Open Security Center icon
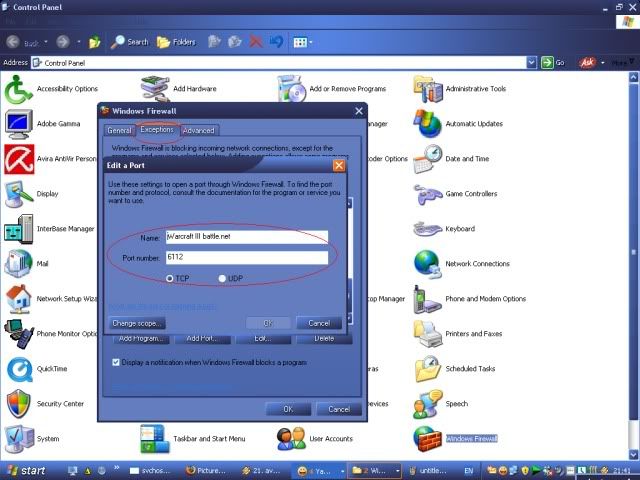 19,404
